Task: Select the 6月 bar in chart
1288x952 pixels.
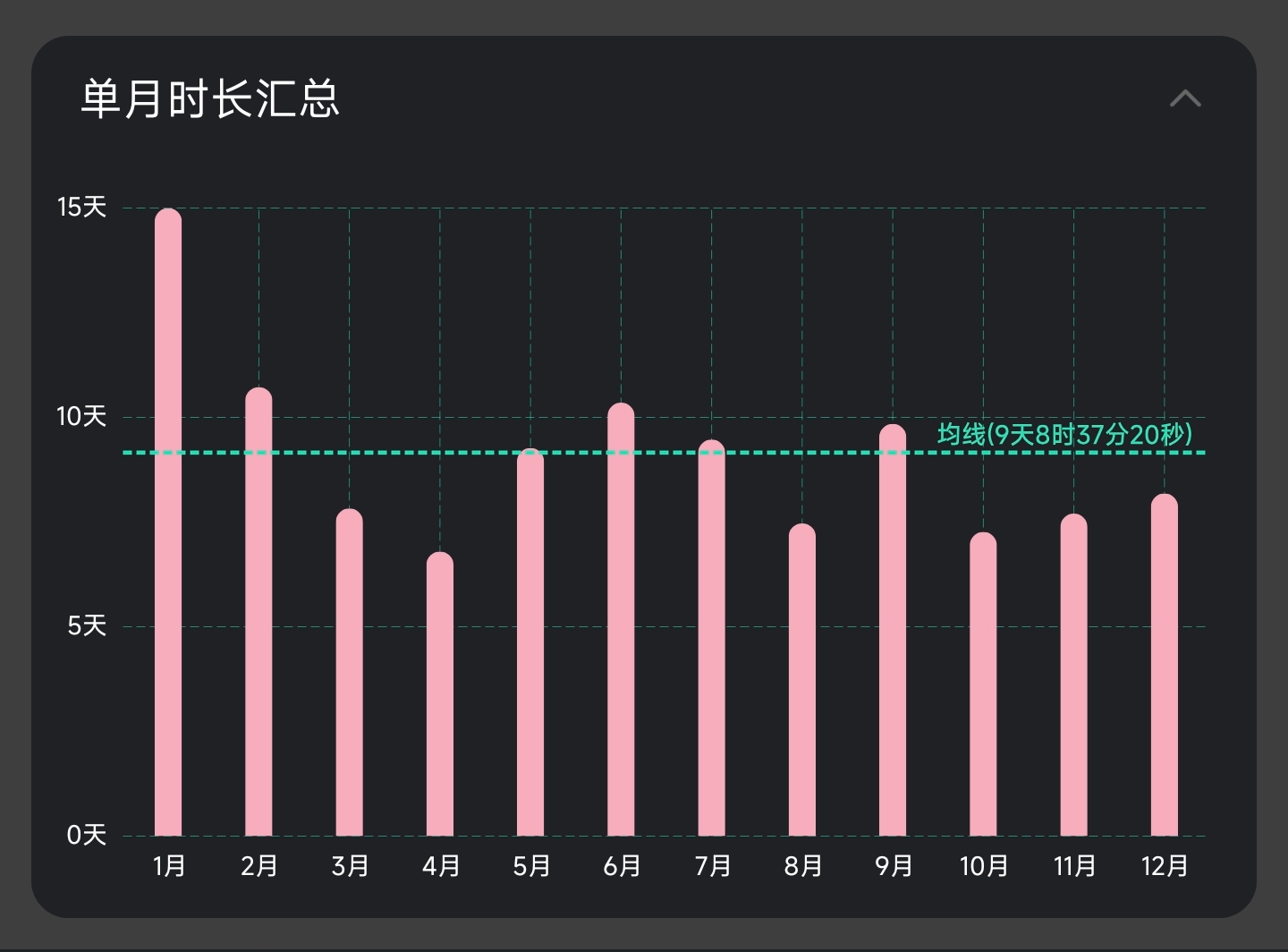Action: click(x=621, y=620)
